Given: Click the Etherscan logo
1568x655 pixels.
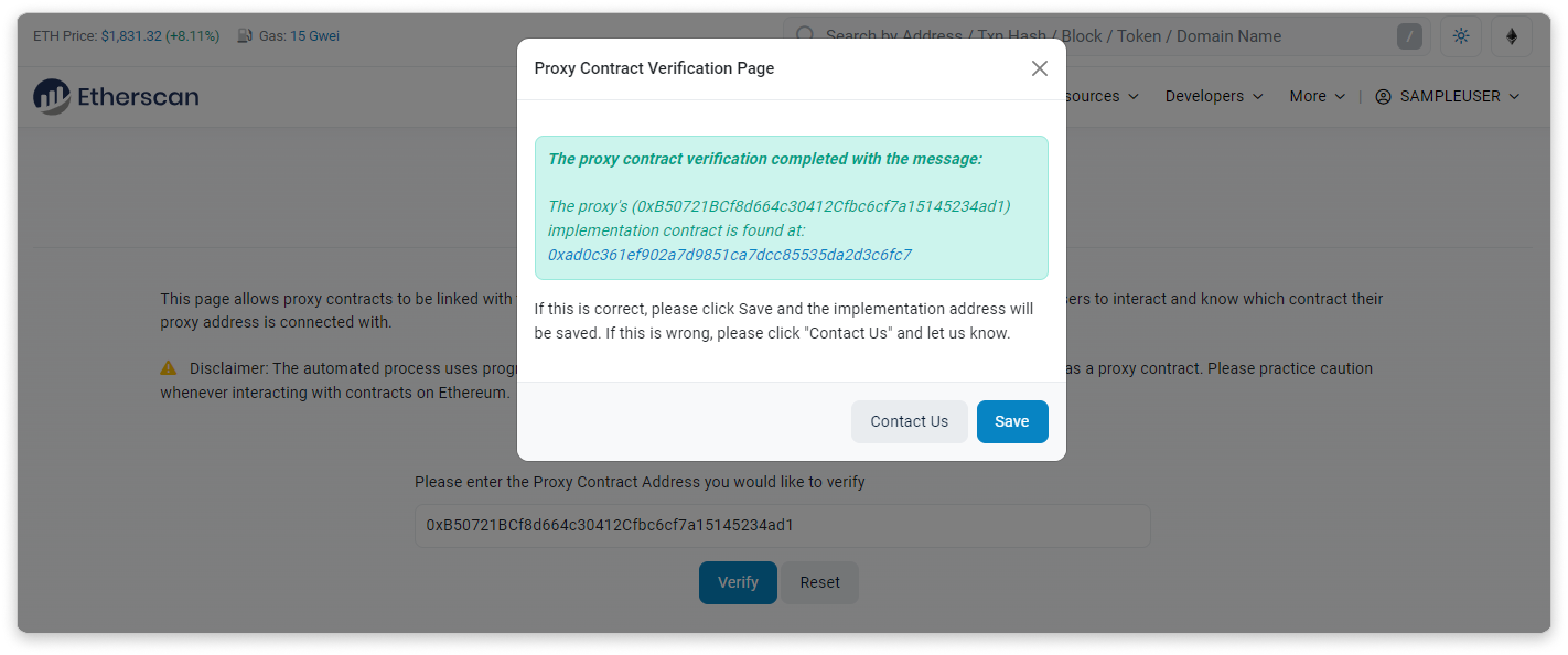Looking at the screenshot, I should pos(116,96).
